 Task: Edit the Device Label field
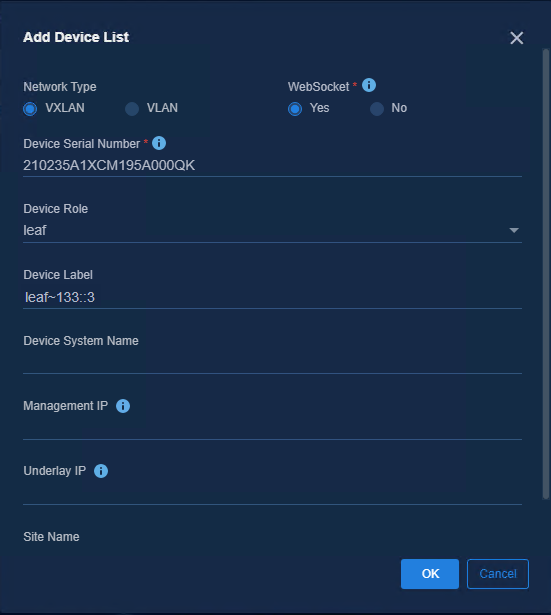click(x=272, y=297)
